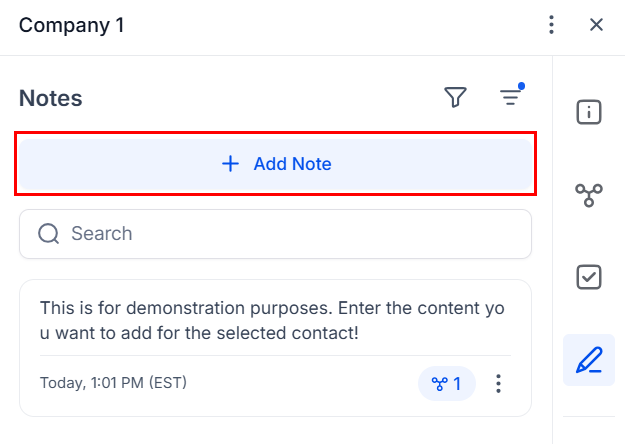625x444 pixels.
Task: Click the note's association count badge
Action: point(446,383)
